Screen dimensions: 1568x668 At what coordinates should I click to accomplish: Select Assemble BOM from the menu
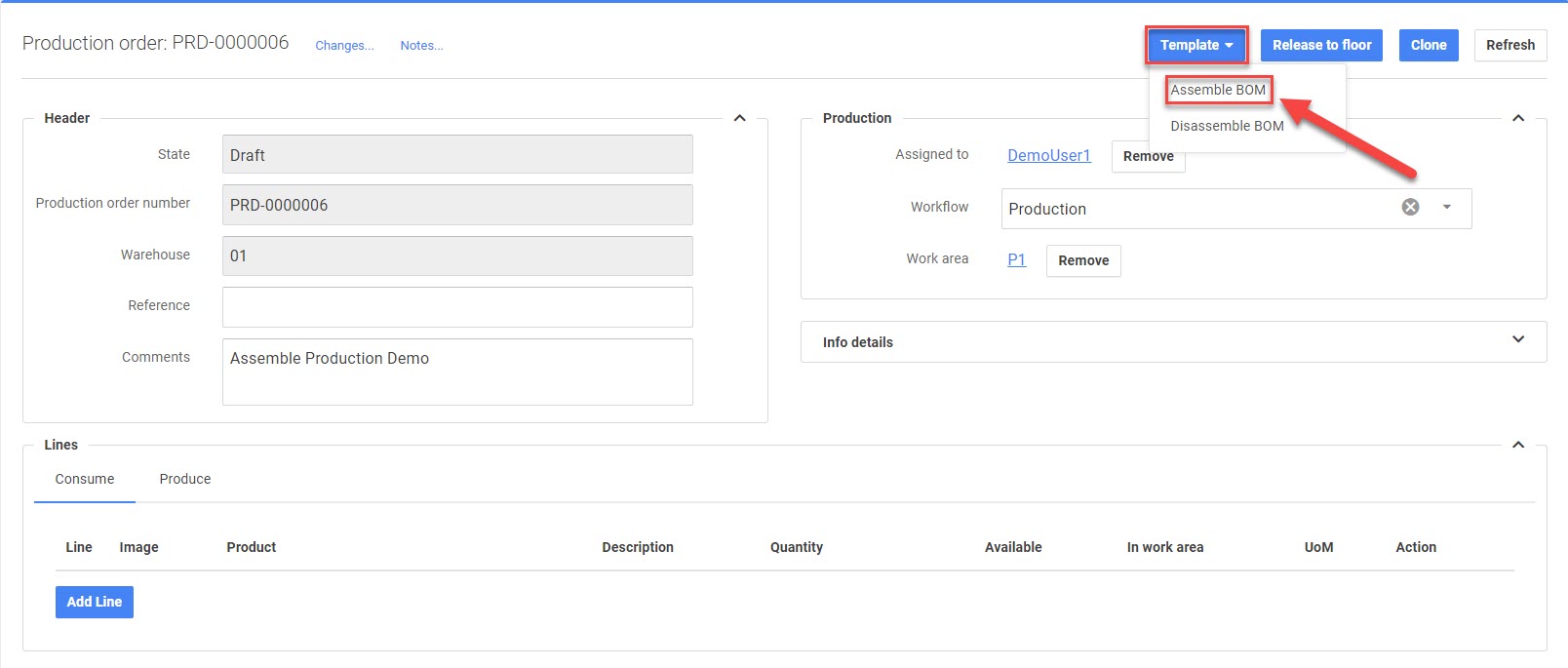1218,90
